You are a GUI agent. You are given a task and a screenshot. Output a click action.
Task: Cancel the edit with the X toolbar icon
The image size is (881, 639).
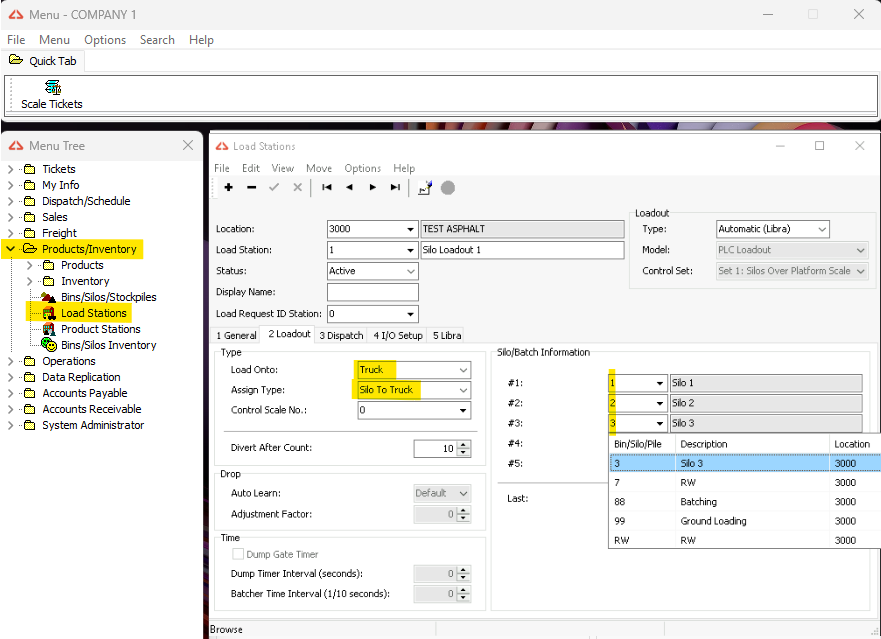click(297, 187)
